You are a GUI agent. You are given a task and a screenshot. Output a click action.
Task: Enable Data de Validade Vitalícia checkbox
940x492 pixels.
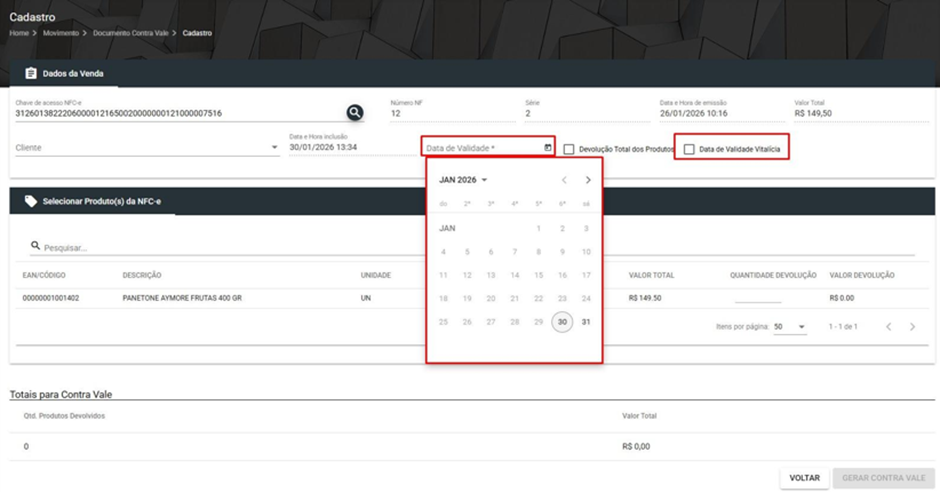(689, 149)
